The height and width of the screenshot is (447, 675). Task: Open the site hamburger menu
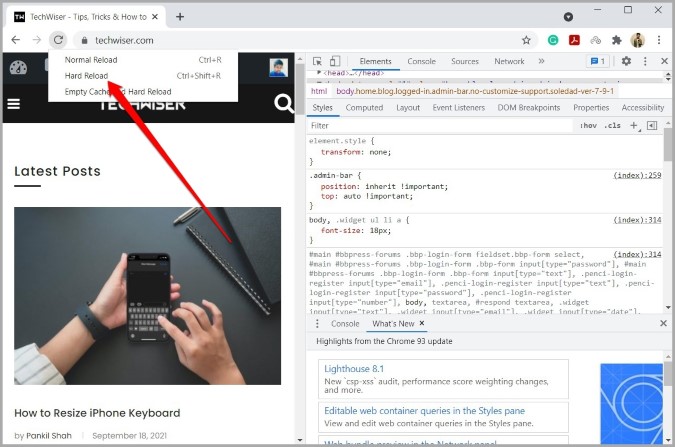(x=14, y=104)
